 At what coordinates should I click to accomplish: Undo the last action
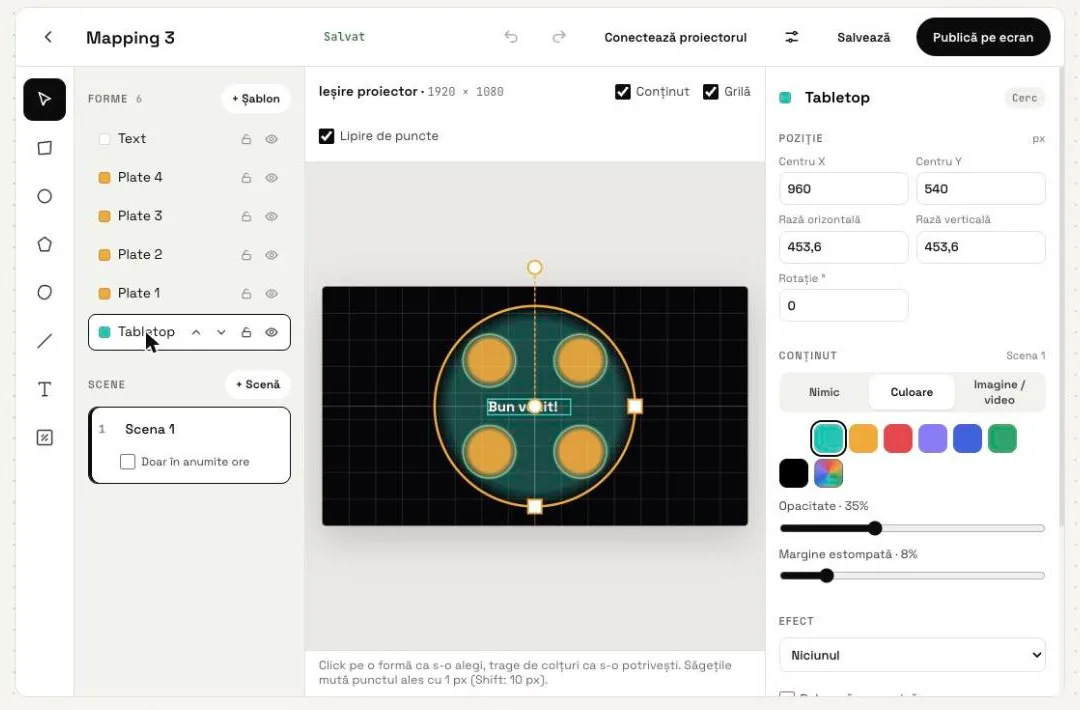click(510, 37)
